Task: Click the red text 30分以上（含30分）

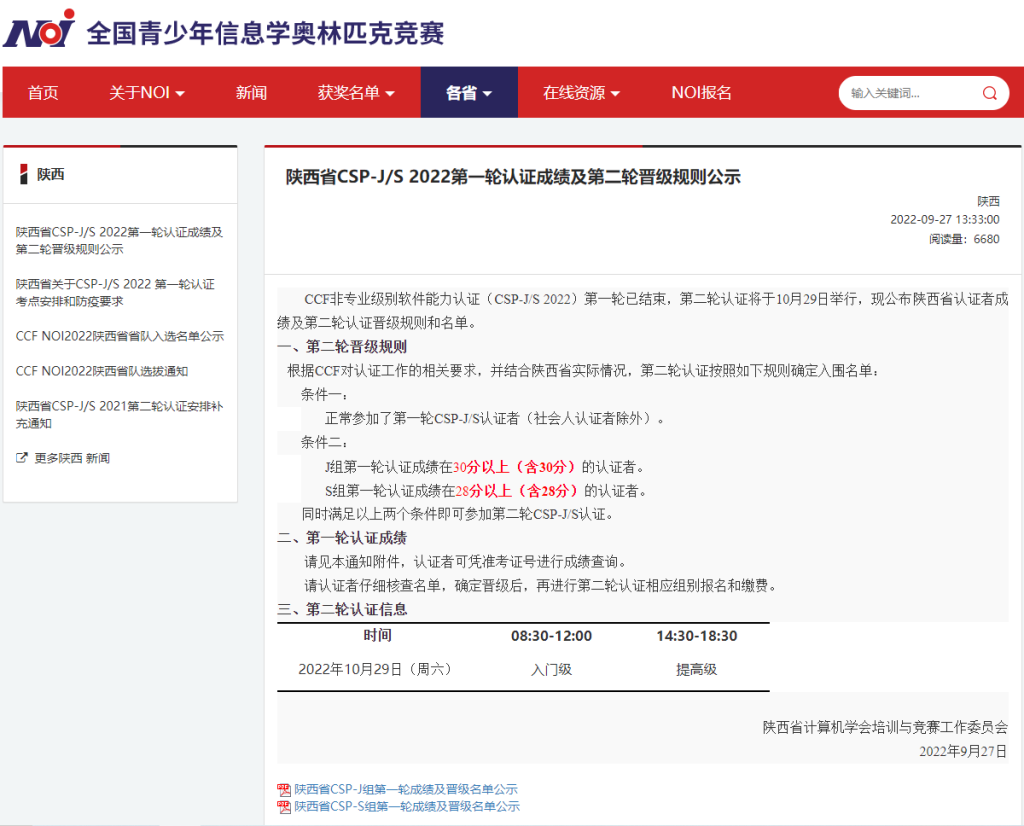Action: (515, 467)
